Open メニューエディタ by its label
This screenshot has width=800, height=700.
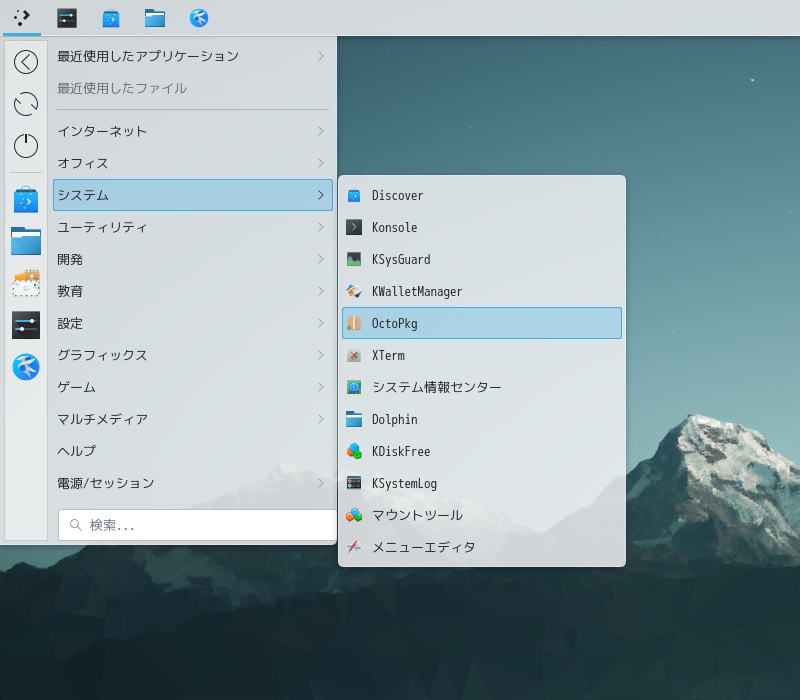(423, 547)
